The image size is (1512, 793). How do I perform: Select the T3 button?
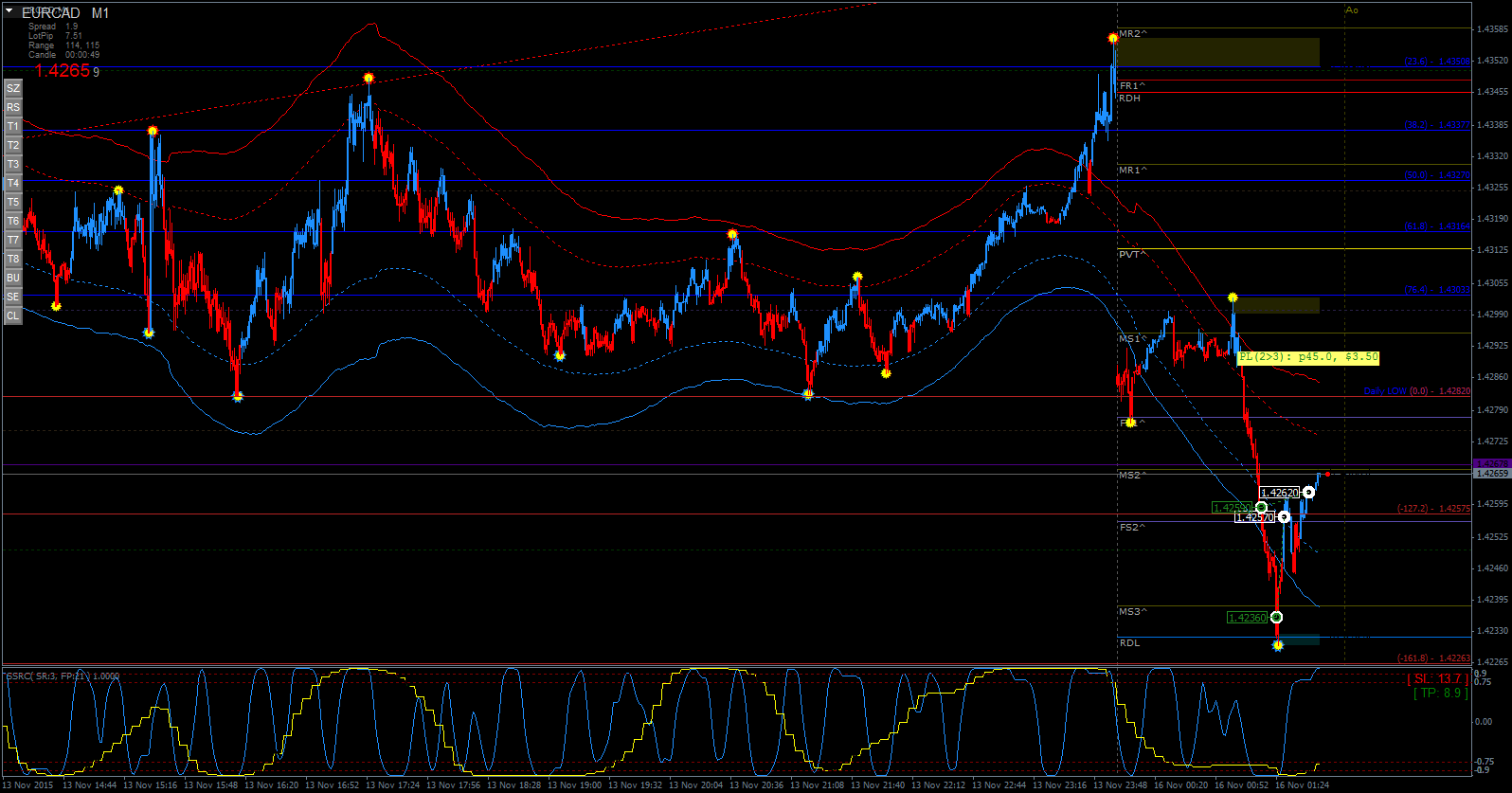click(x=13, y=164)
